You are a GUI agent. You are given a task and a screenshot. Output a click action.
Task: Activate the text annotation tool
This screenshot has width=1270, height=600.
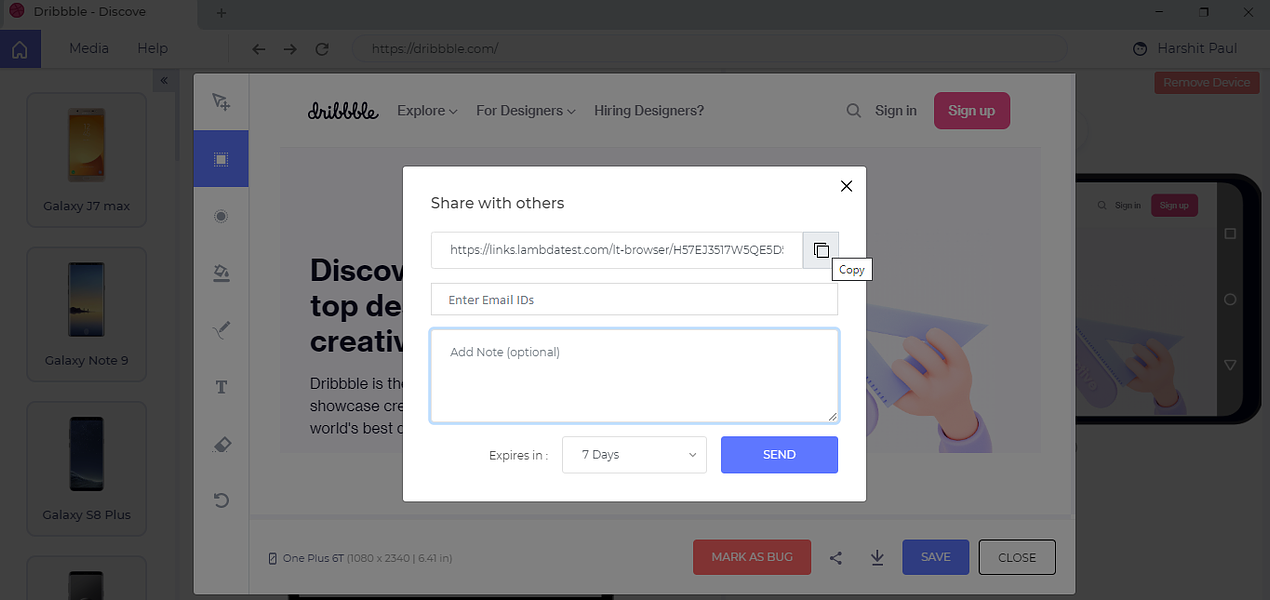pos(222,387)
